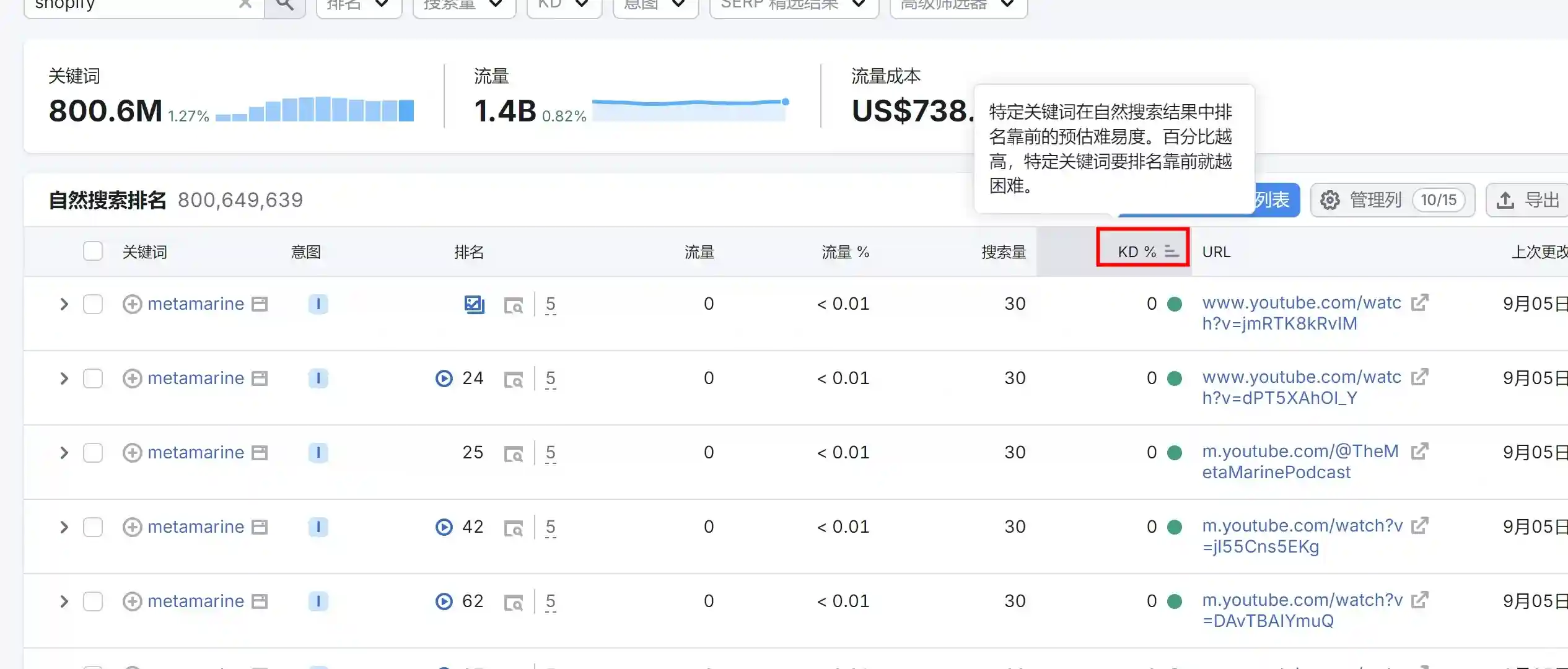Screen dimensions: 1568x669
Task: Sort by the 搜索量 (Volume) column header
Action: (x=1004, y=251)
